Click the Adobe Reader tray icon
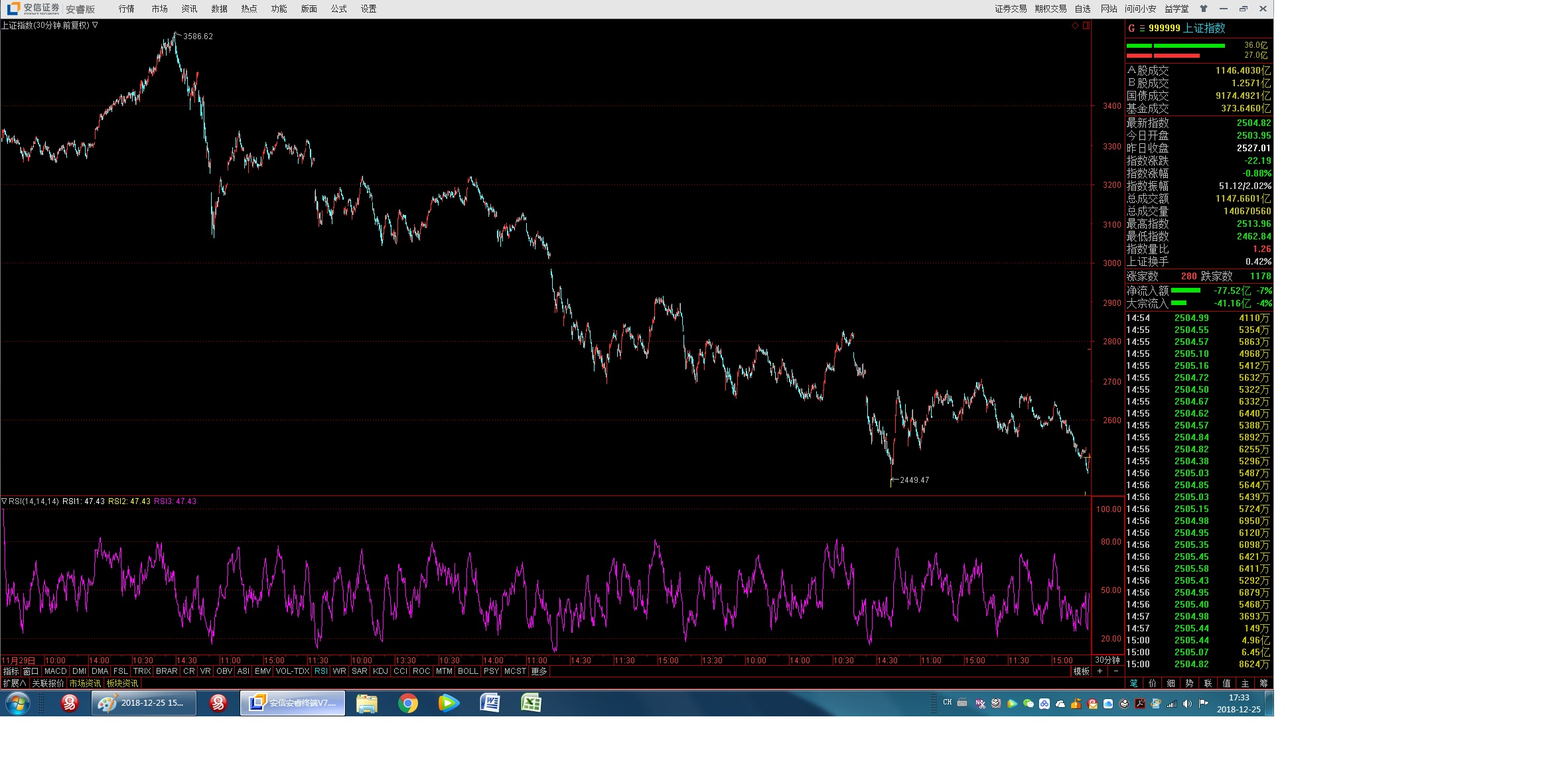 tap(1139, 704)
